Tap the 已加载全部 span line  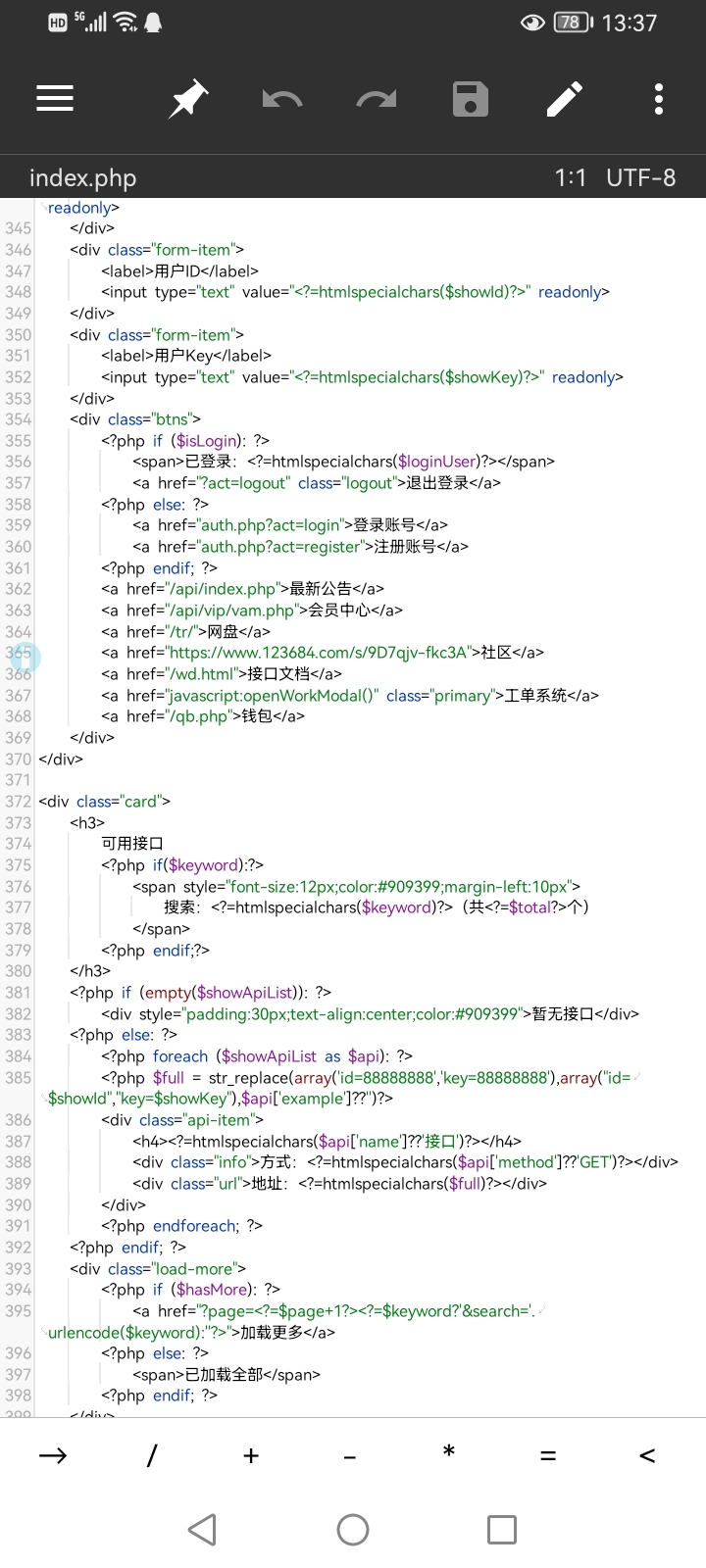click(x=227, y=1375)
